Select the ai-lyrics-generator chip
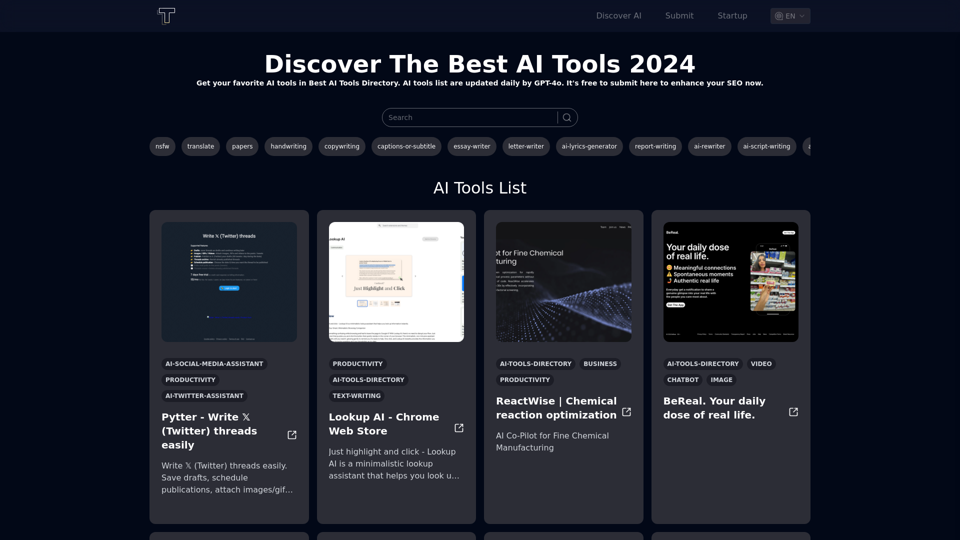Screen dimensions: 960x540 tap(589, 146)
